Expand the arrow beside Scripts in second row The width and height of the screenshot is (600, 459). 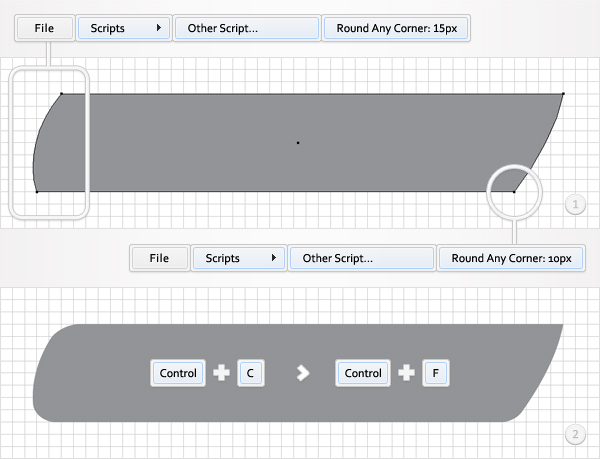pyautogui.click(x=274, y=258)
